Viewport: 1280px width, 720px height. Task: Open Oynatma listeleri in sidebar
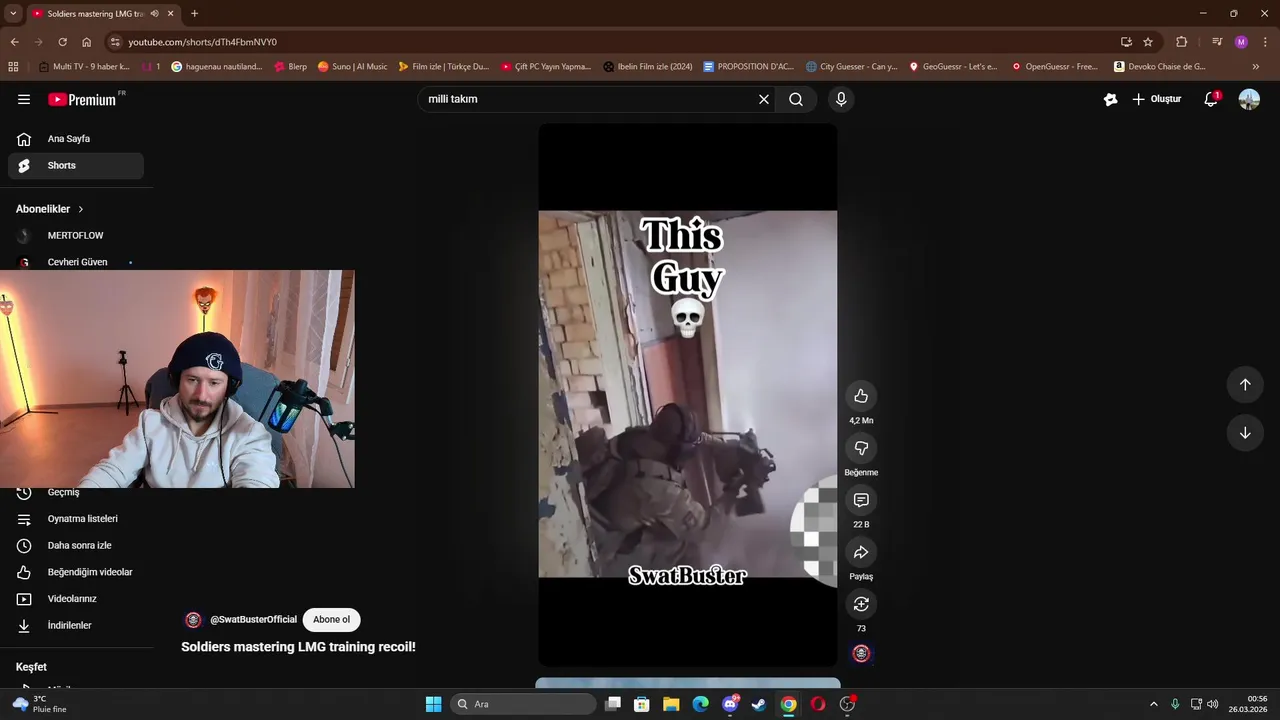(x=76, y=519)
